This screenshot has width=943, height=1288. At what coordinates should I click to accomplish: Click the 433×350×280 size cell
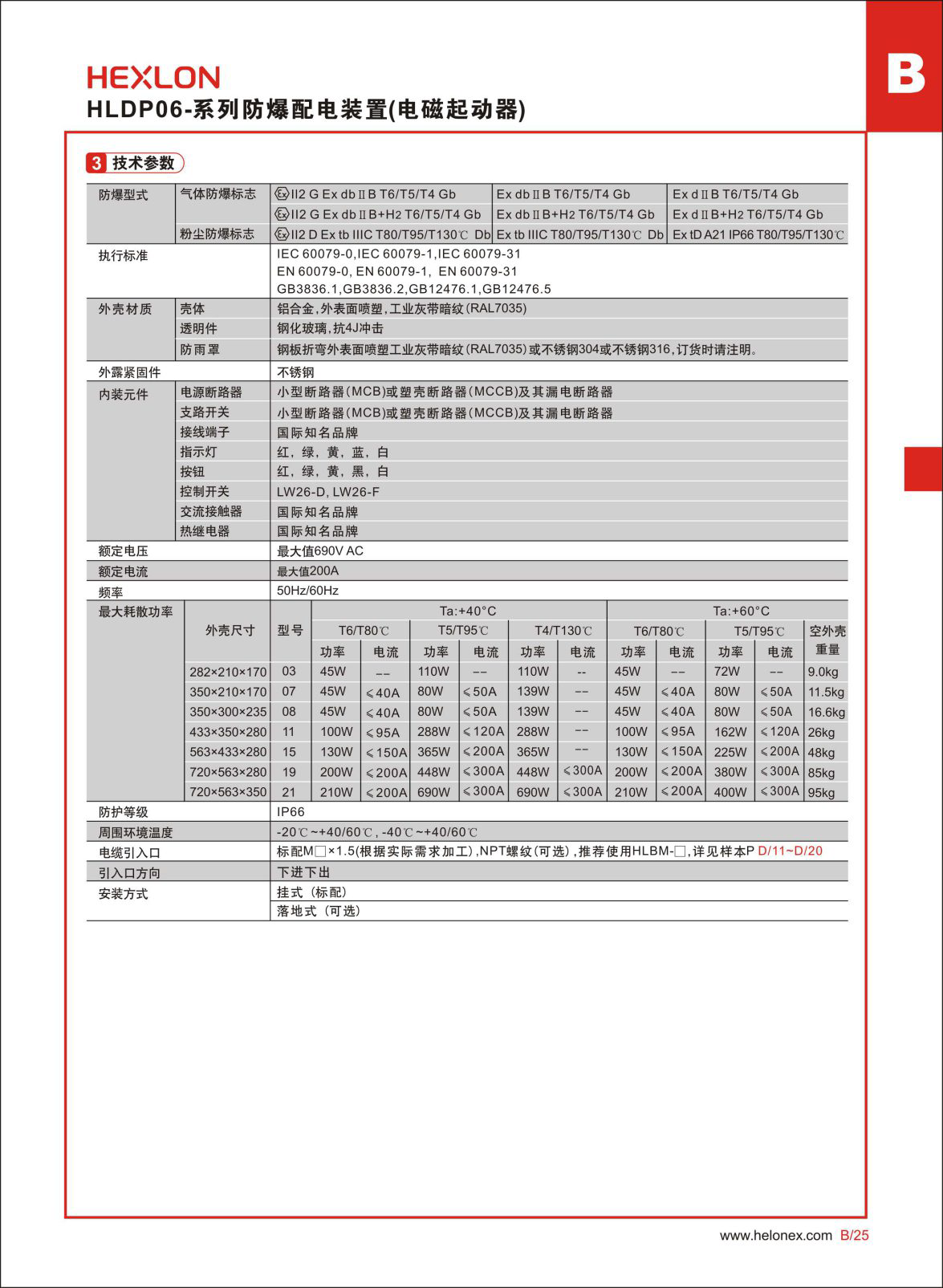pyautogui.click(x=228, y=732)
